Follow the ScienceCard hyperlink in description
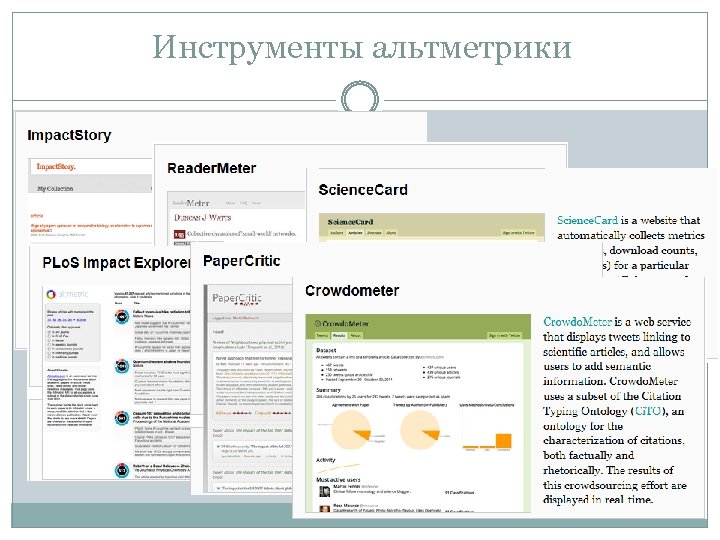 click(587, 220)
